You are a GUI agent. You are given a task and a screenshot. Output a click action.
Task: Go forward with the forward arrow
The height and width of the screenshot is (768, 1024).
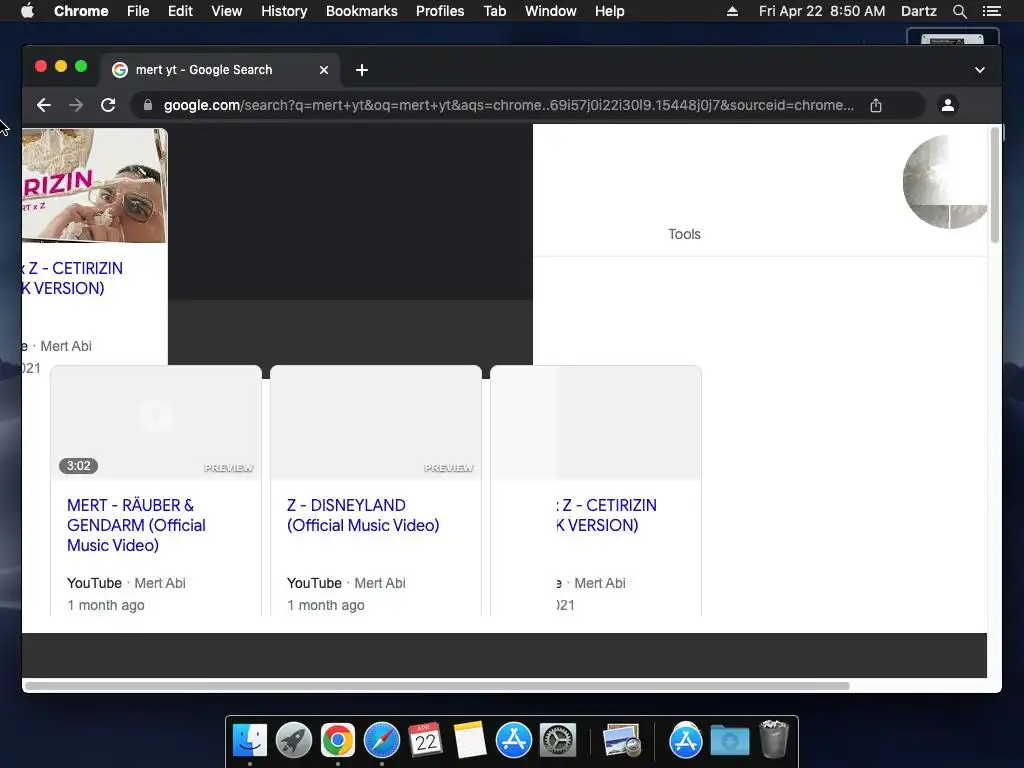tap(76, 105)
